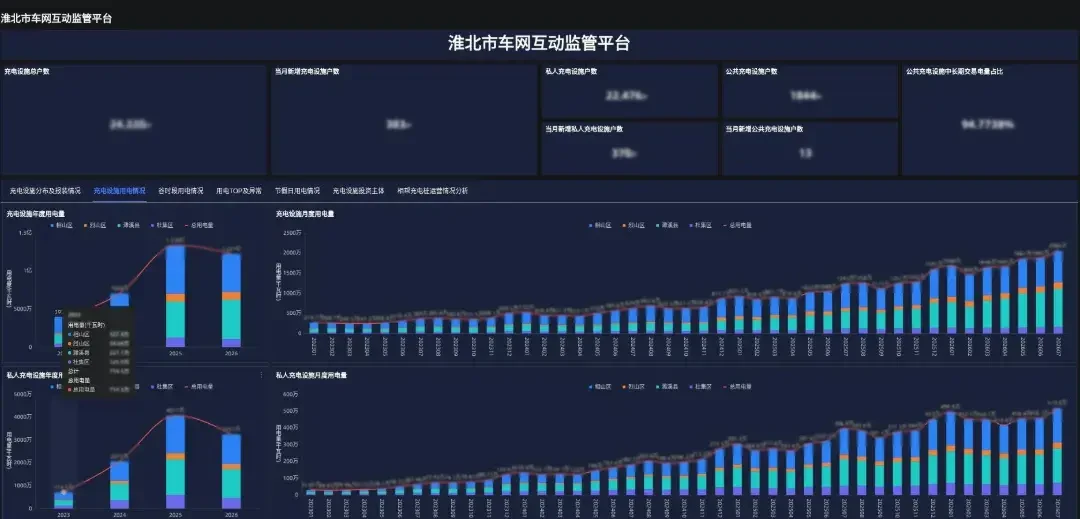The image size is (1080, 519).
Task: Click the rightmost bar in 充电设施月度用电量 chart
Action: click(x=1058, y=292)
